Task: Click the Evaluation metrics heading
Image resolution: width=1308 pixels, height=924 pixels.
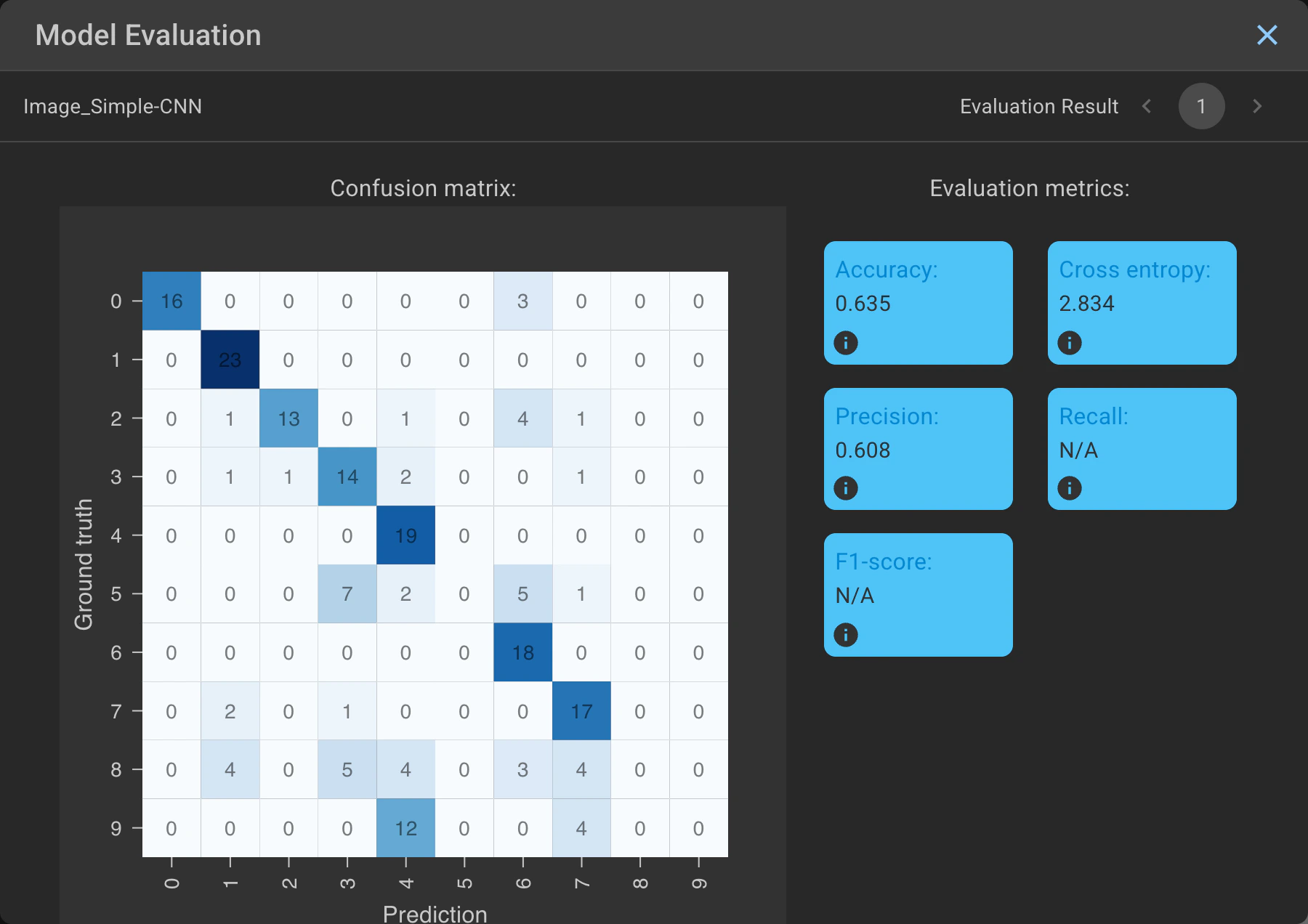Action: [1029, 188]
